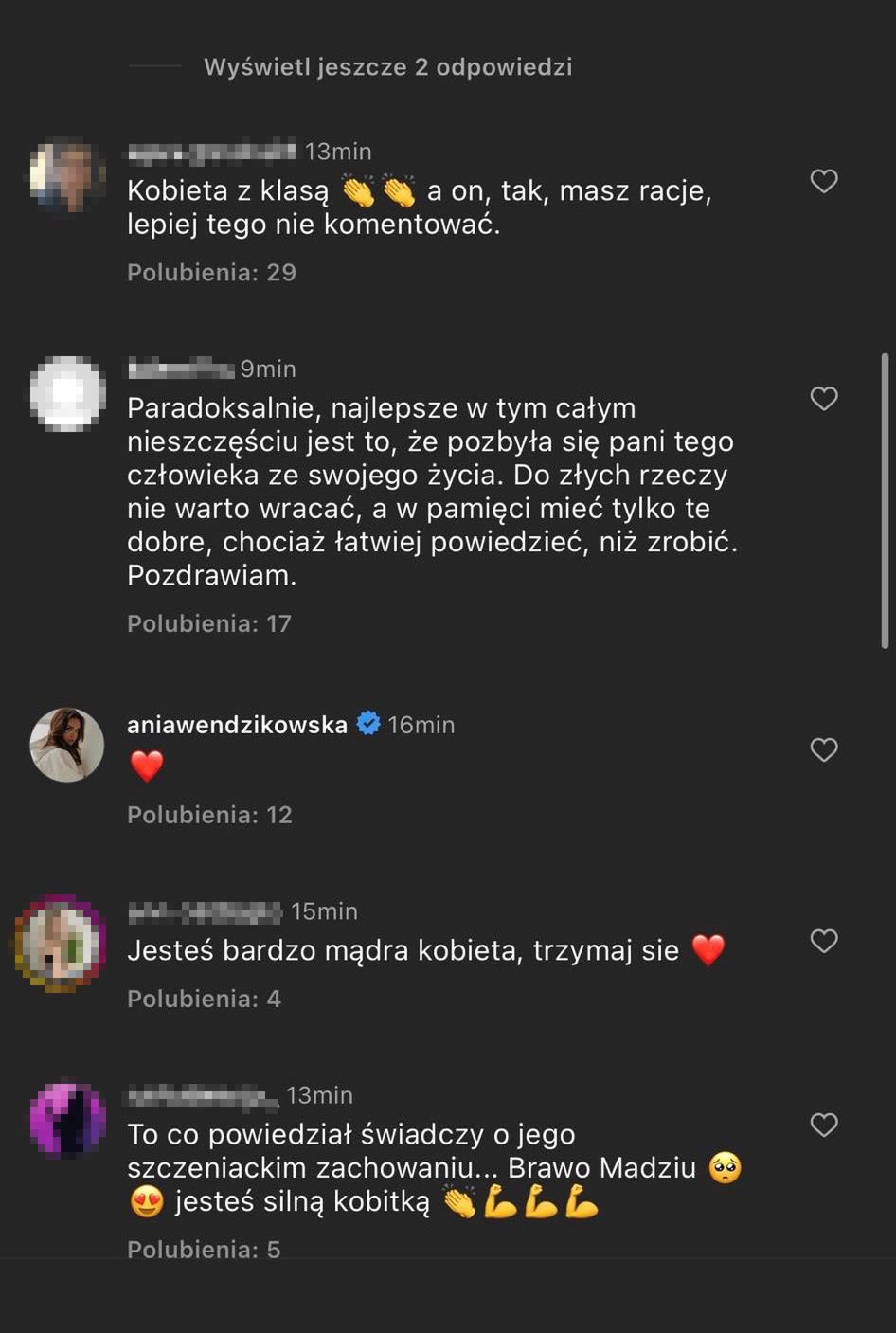The width and height of the screenshot is (896, 1333).
Task: Tap heart on "Jesteś bardzo mądra kobieta" comment
Action: 824,941
